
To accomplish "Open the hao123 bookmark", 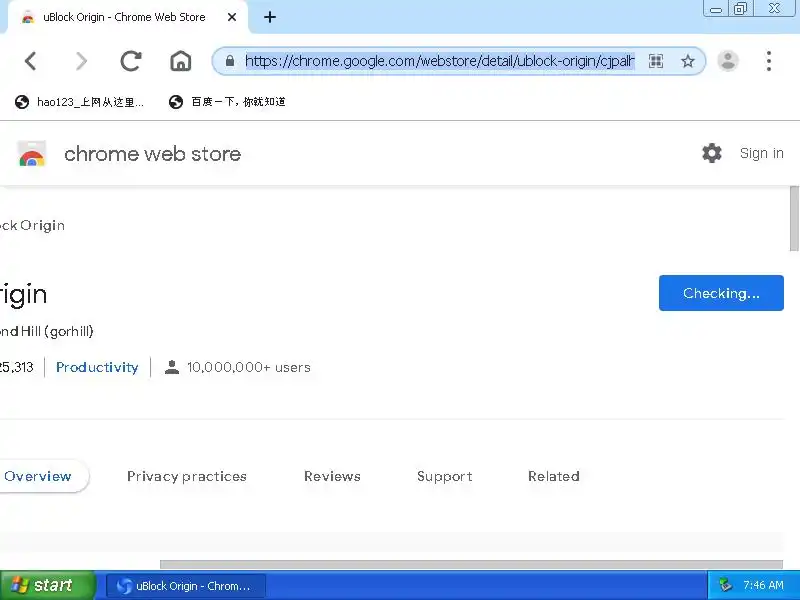I will pos(79,102).
